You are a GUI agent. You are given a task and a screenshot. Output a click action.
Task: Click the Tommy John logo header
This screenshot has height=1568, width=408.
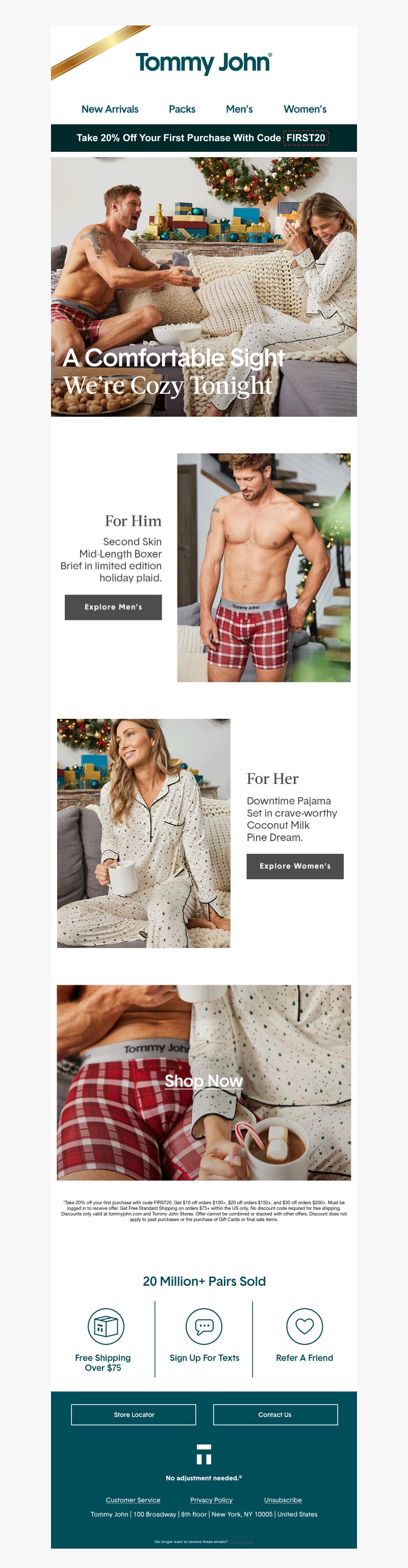click(203, 63)
